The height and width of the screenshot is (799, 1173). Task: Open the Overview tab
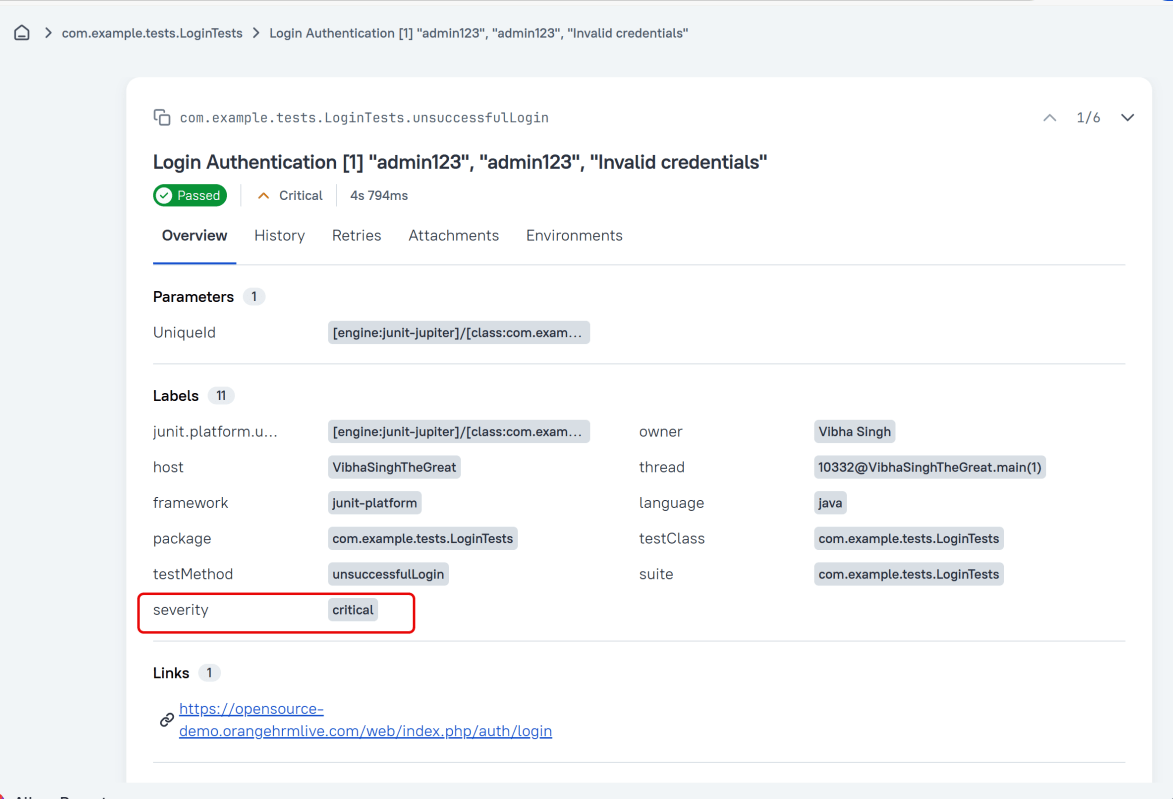tap(194, 236)
